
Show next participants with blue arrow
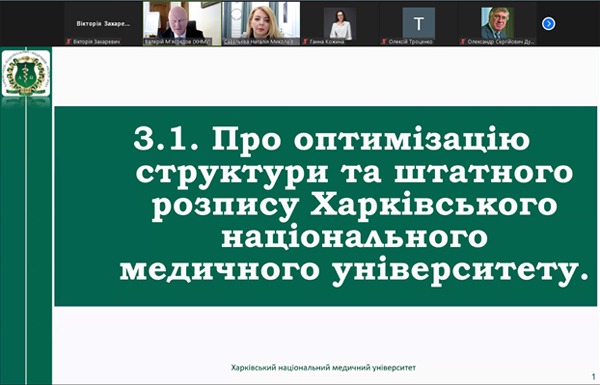tap(548, 24)
